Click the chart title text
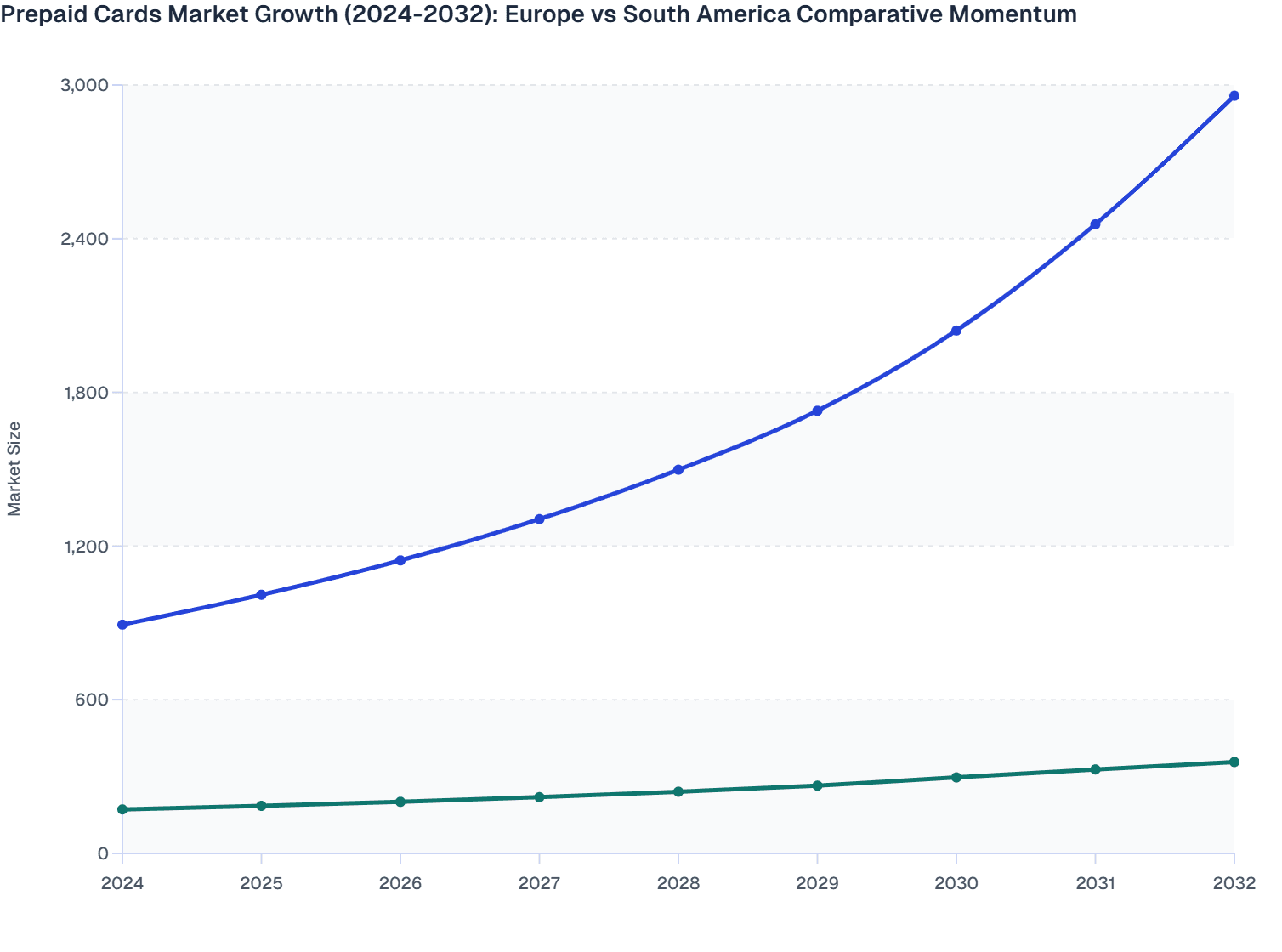The image size is (1282, 952). coord(537,14)
